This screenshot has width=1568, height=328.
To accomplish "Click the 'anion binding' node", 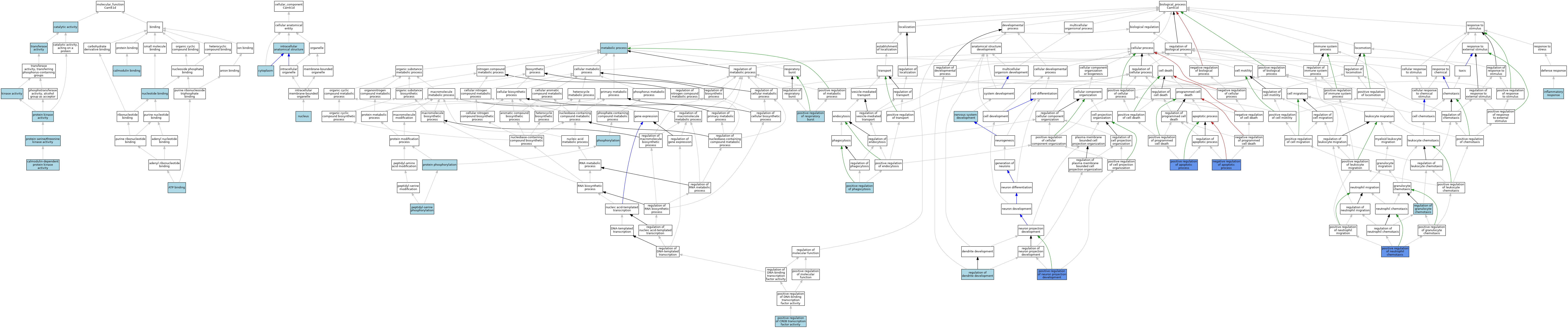I will coord(230,71).
